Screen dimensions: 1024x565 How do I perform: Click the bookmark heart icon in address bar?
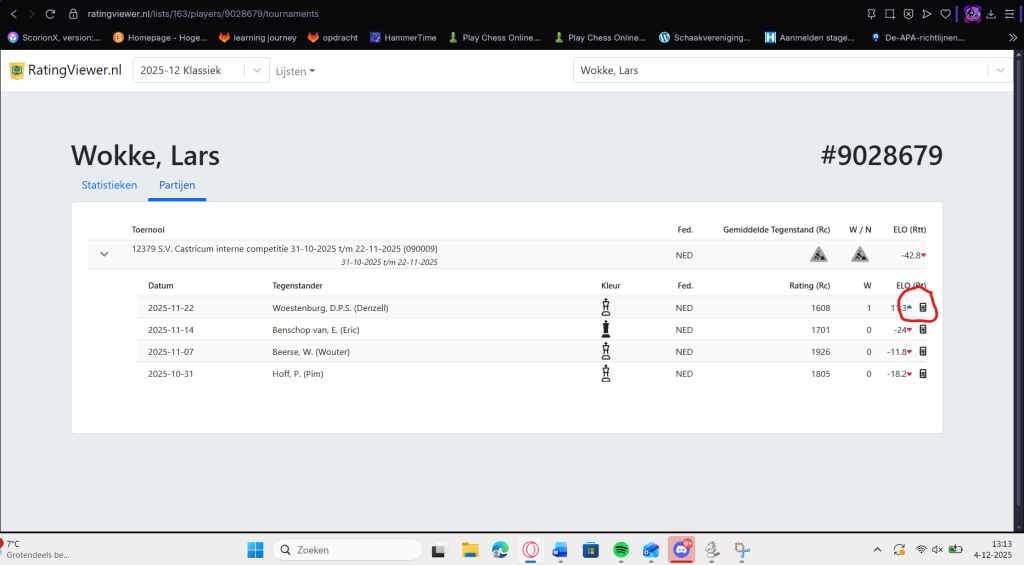click(x=945, y=14)
